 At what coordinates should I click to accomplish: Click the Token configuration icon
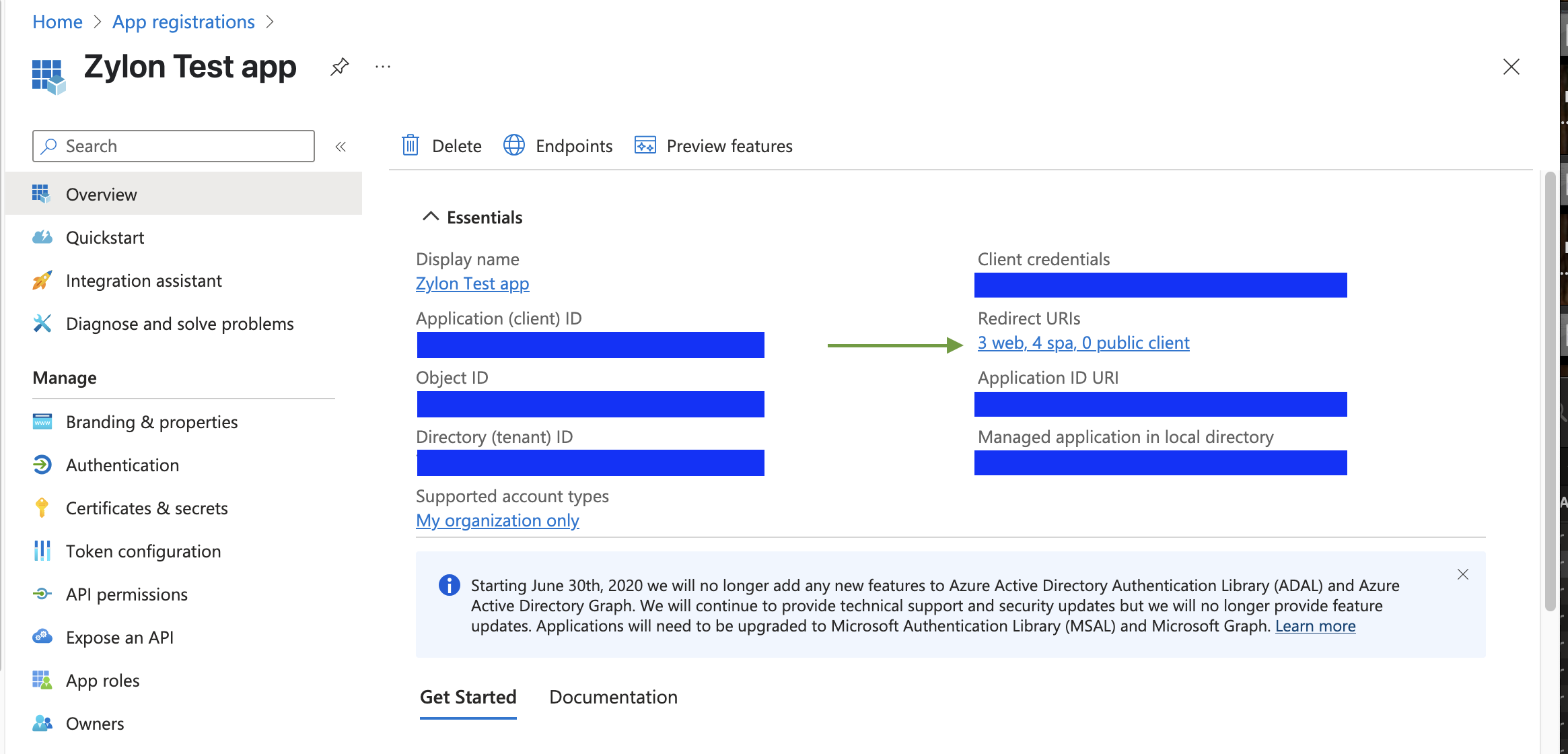[42, 551]
